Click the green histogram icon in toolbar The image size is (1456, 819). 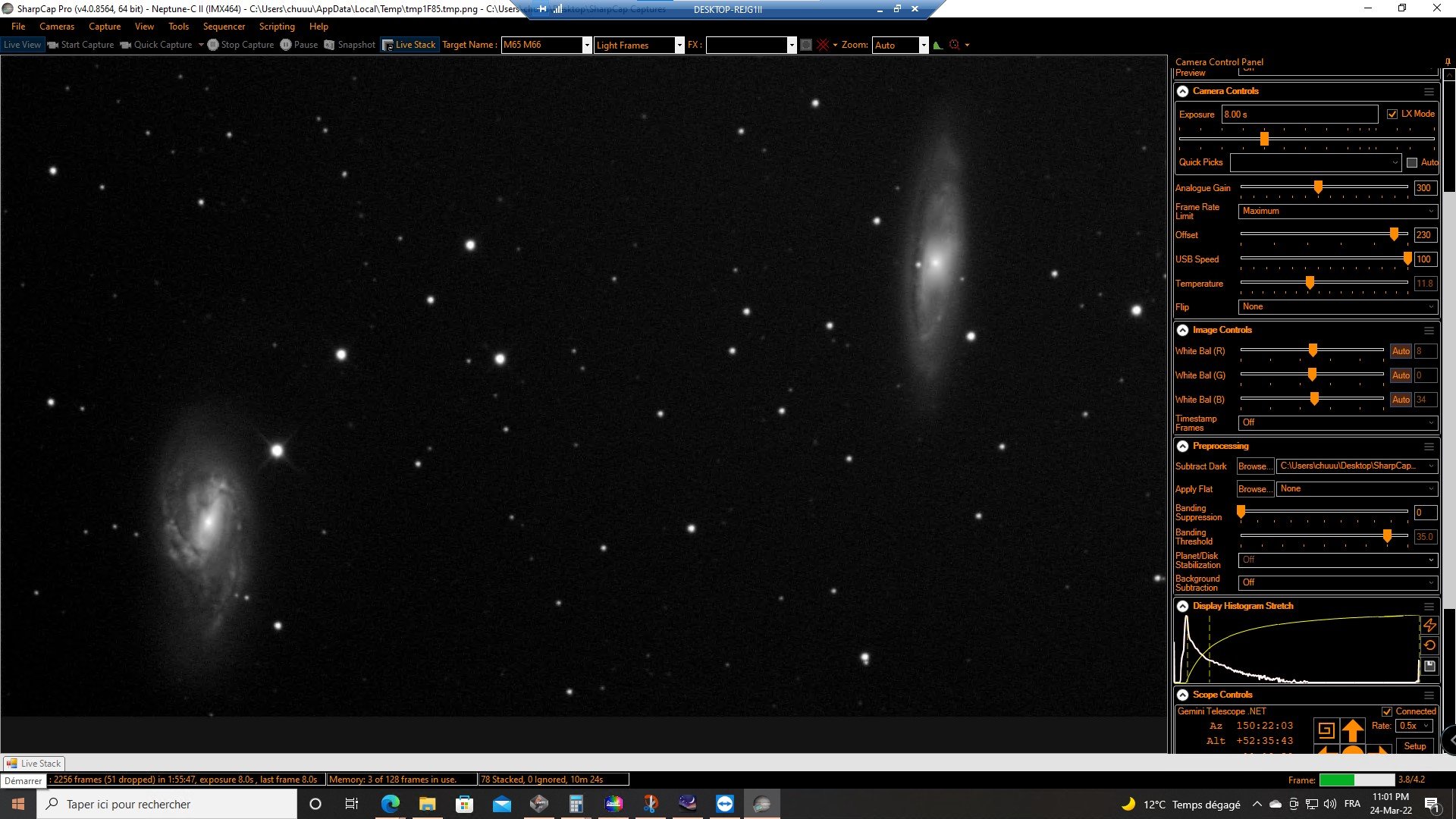[938, 45]
